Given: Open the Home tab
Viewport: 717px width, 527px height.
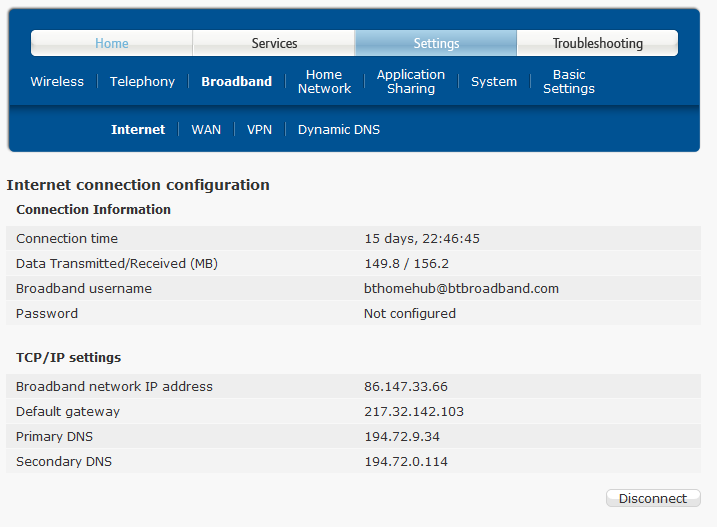Looking at the screenshot, I should [x=112, y=43].
